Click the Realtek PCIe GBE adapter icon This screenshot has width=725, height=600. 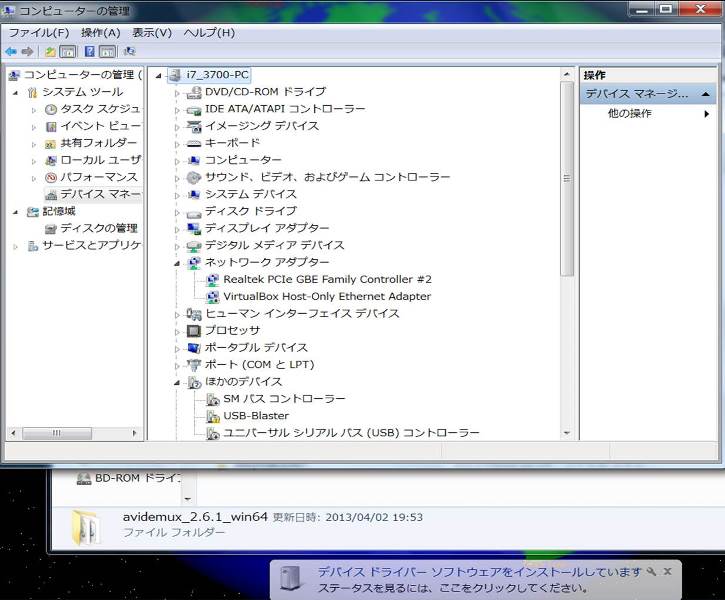pyautogui.click(x=213, y=280)
